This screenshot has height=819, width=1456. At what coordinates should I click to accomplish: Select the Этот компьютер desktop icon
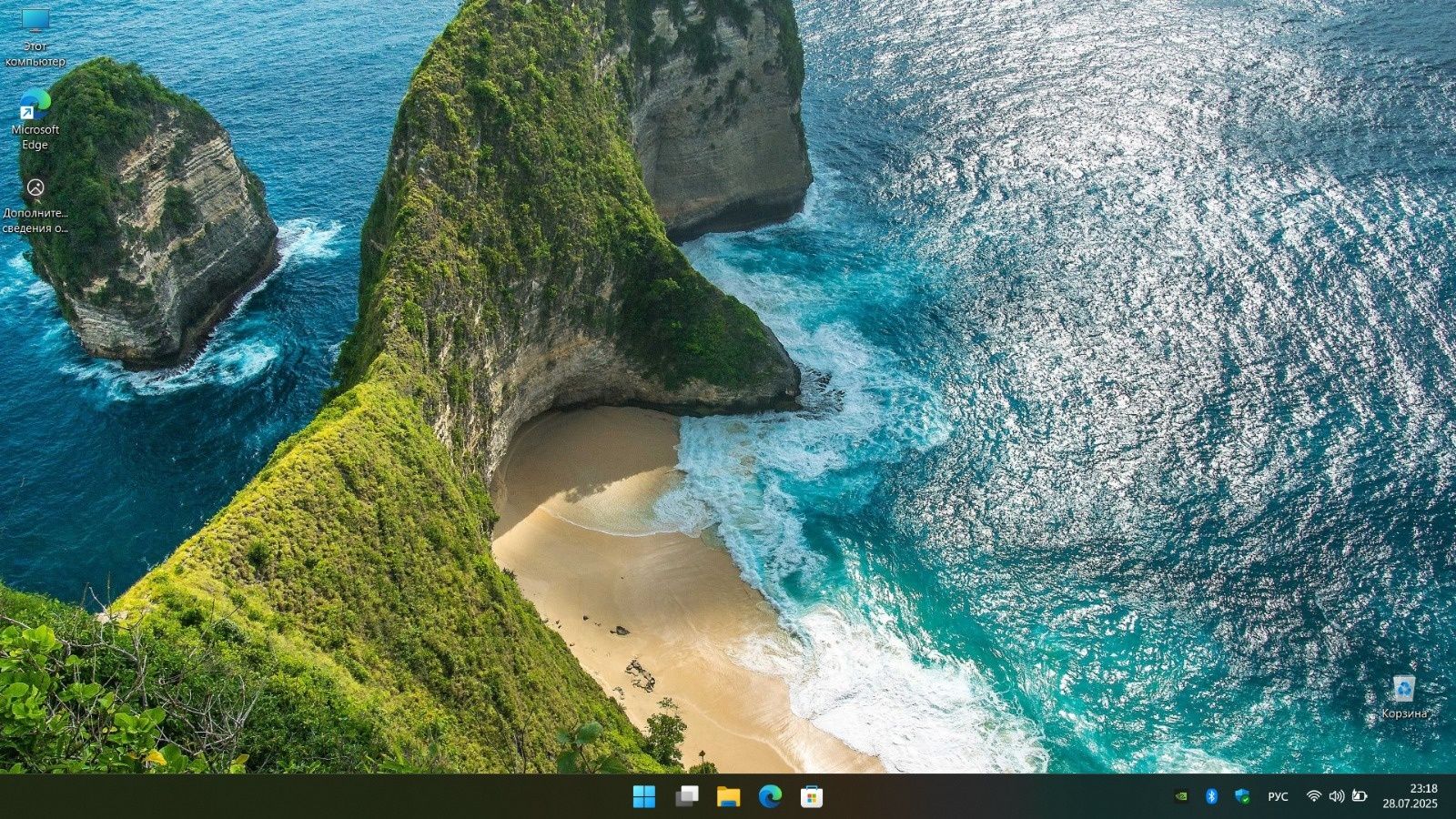(35, 36)
